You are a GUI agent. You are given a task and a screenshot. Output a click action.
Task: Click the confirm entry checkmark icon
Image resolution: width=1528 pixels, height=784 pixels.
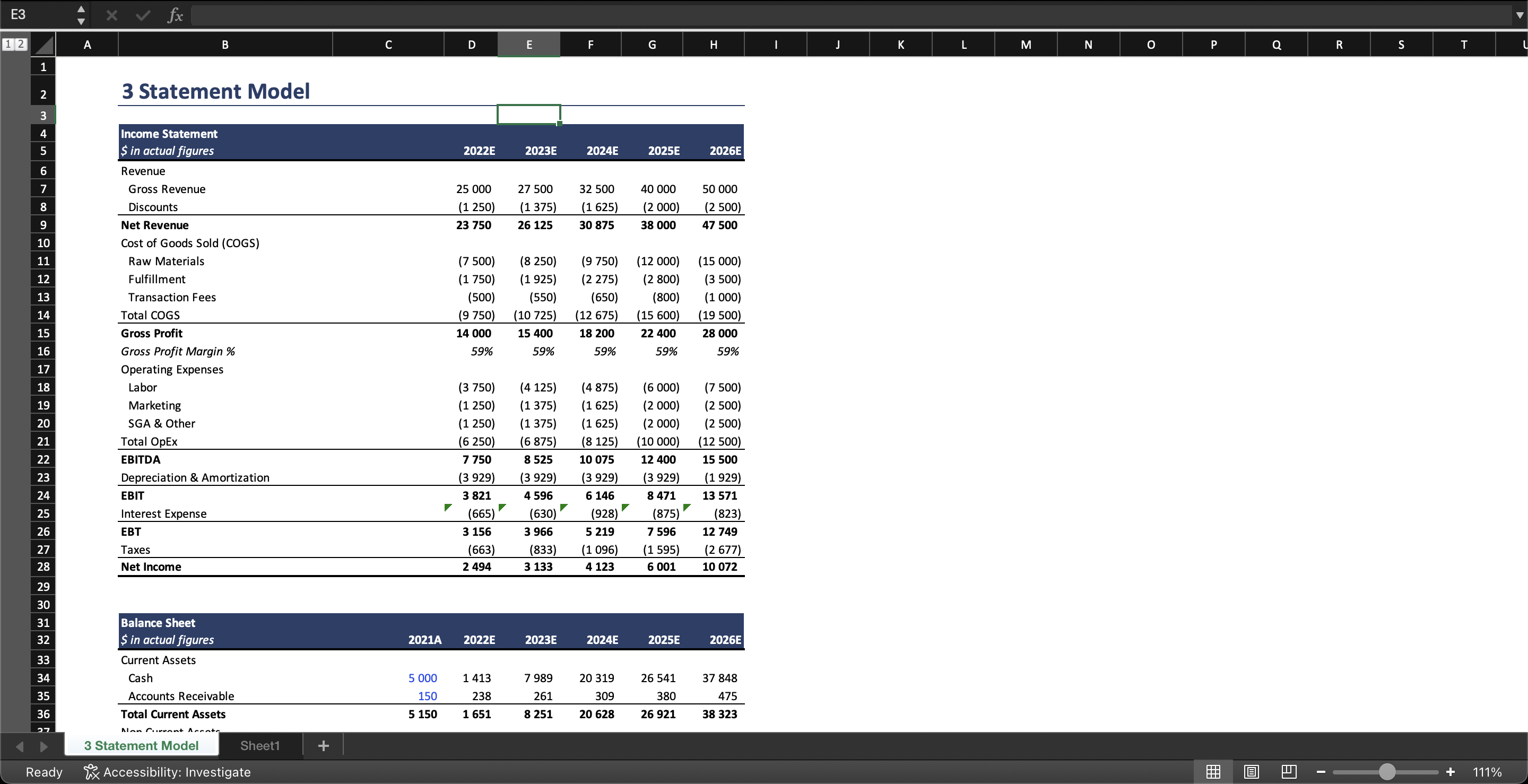click(x=143, y=15)
